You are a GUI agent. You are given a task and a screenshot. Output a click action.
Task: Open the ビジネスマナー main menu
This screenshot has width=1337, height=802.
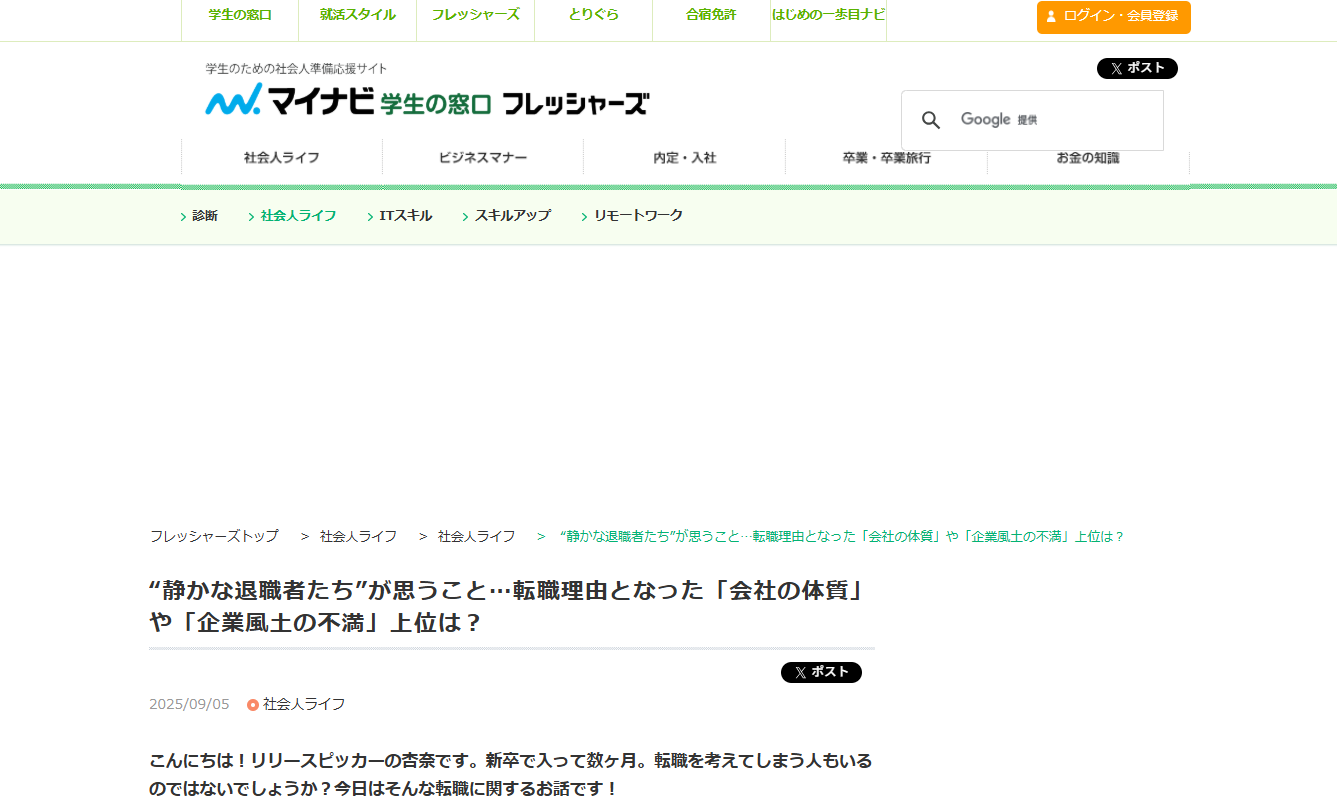click(x=483, y=158)
